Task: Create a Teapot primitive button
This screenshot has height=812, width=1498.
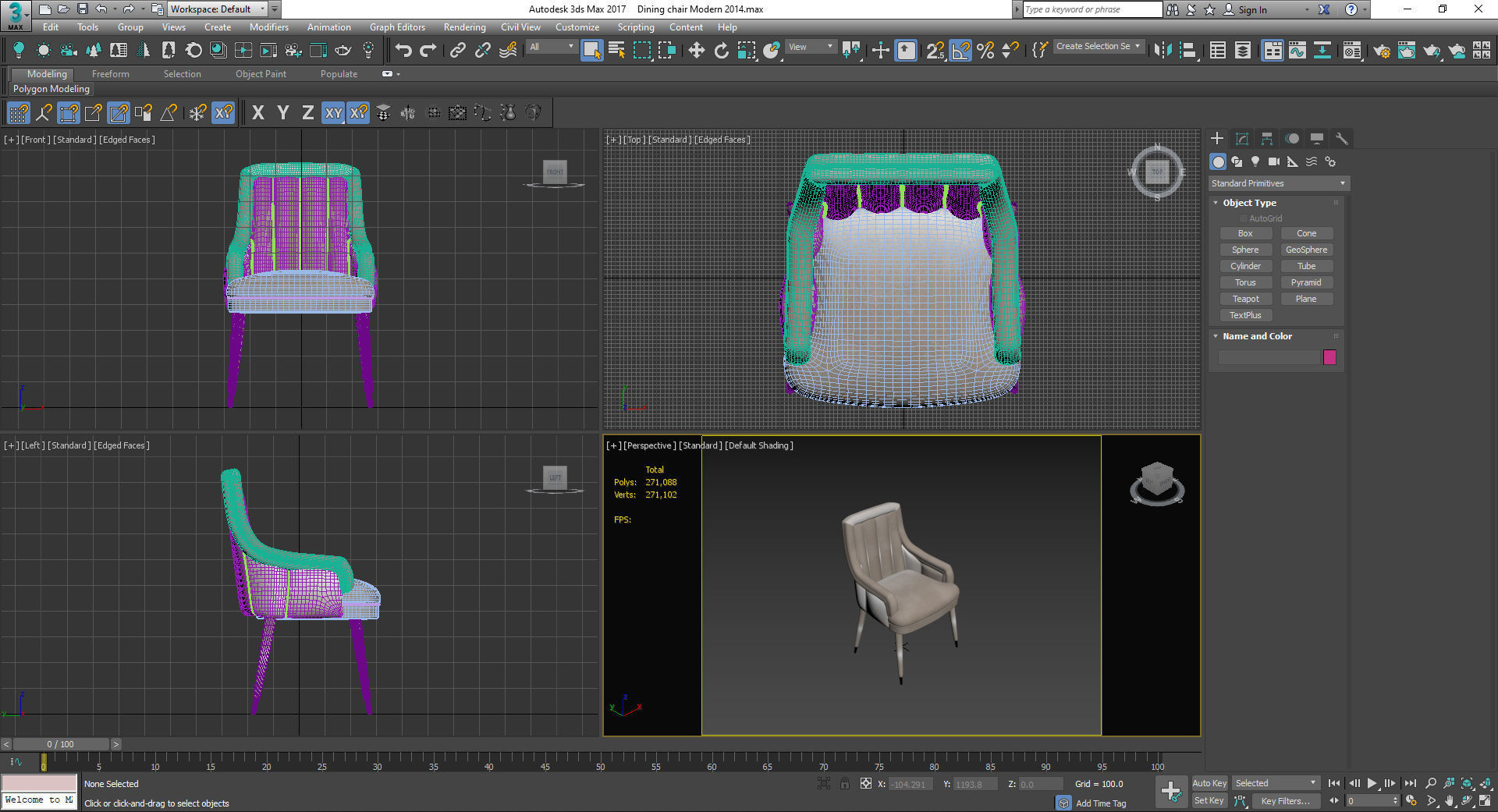Action: pyautogui.click(x=1245, y=299)
